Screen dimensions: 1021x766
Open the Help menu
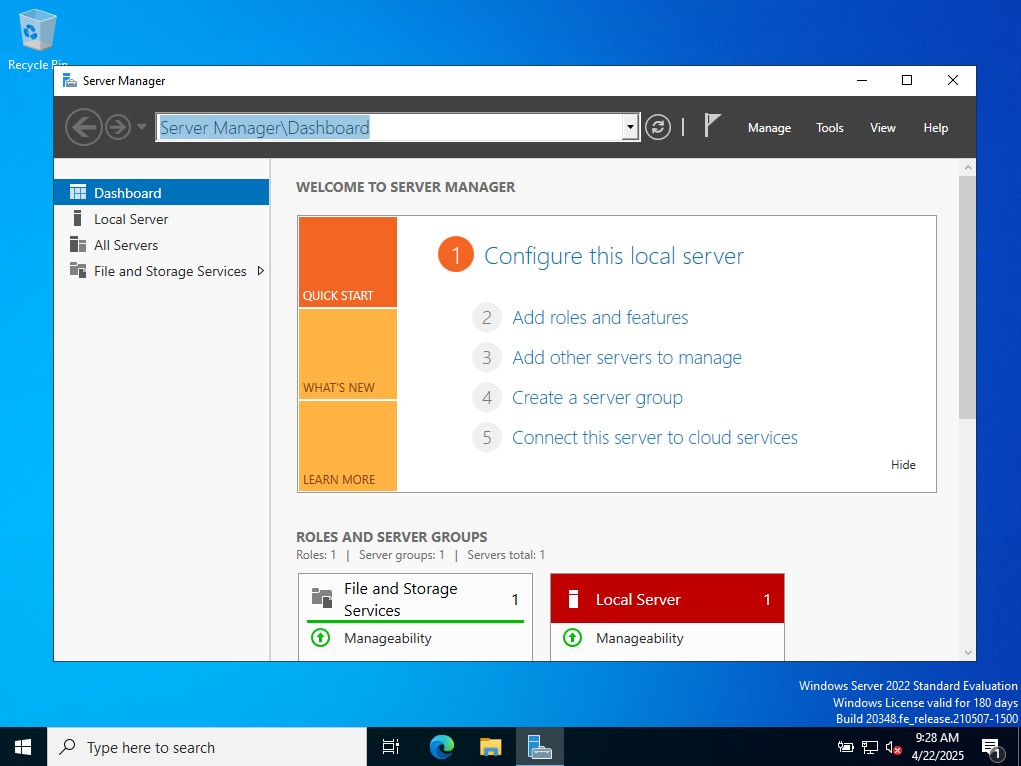click(x=935, y=128)
